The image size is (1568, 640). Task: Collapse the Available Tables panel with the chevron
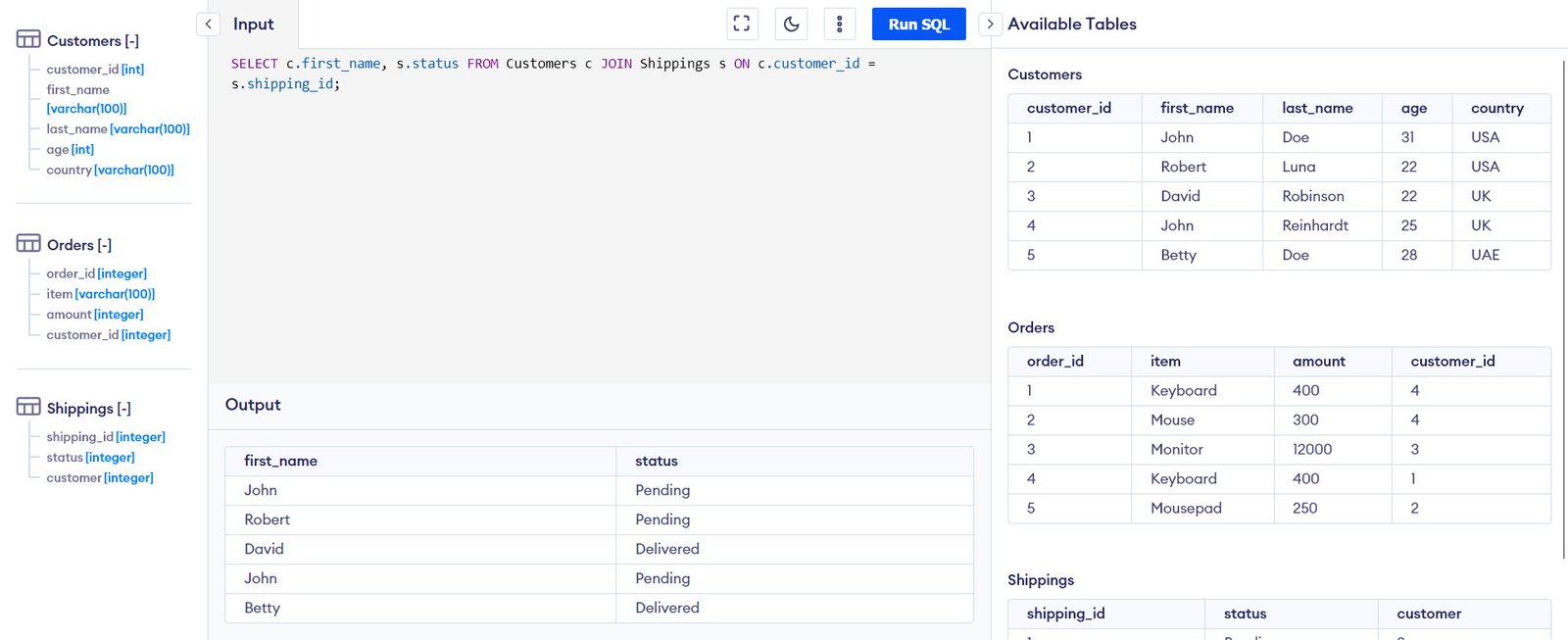coord(990,24)
